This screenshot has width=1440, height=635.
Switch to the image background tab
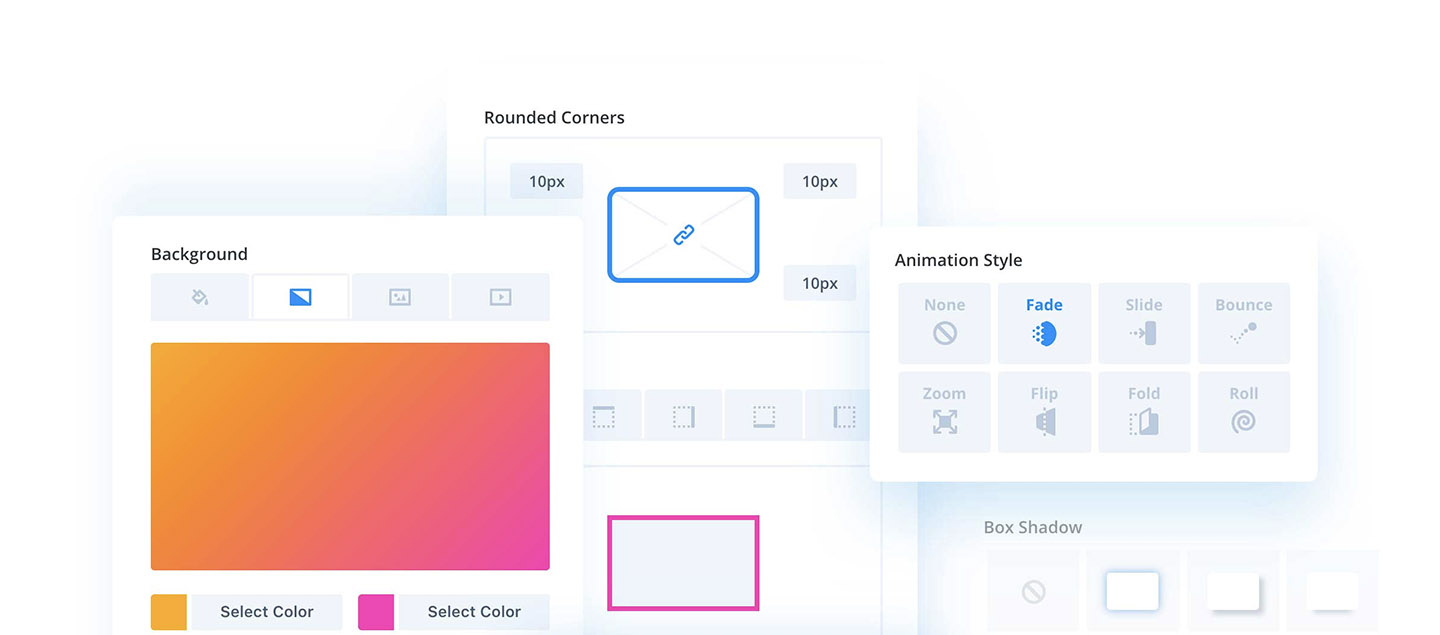point(400,297)
